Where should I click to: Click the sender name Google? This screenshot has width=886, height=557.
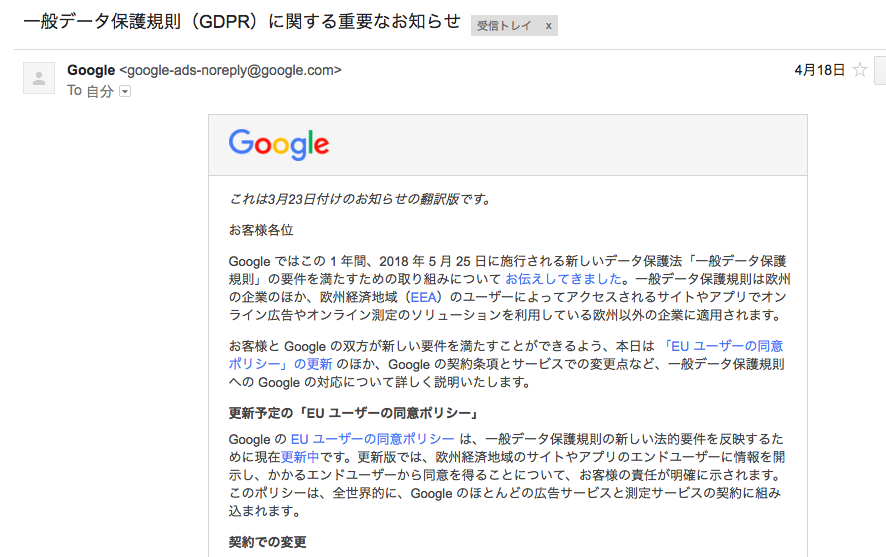click(91, 71)
